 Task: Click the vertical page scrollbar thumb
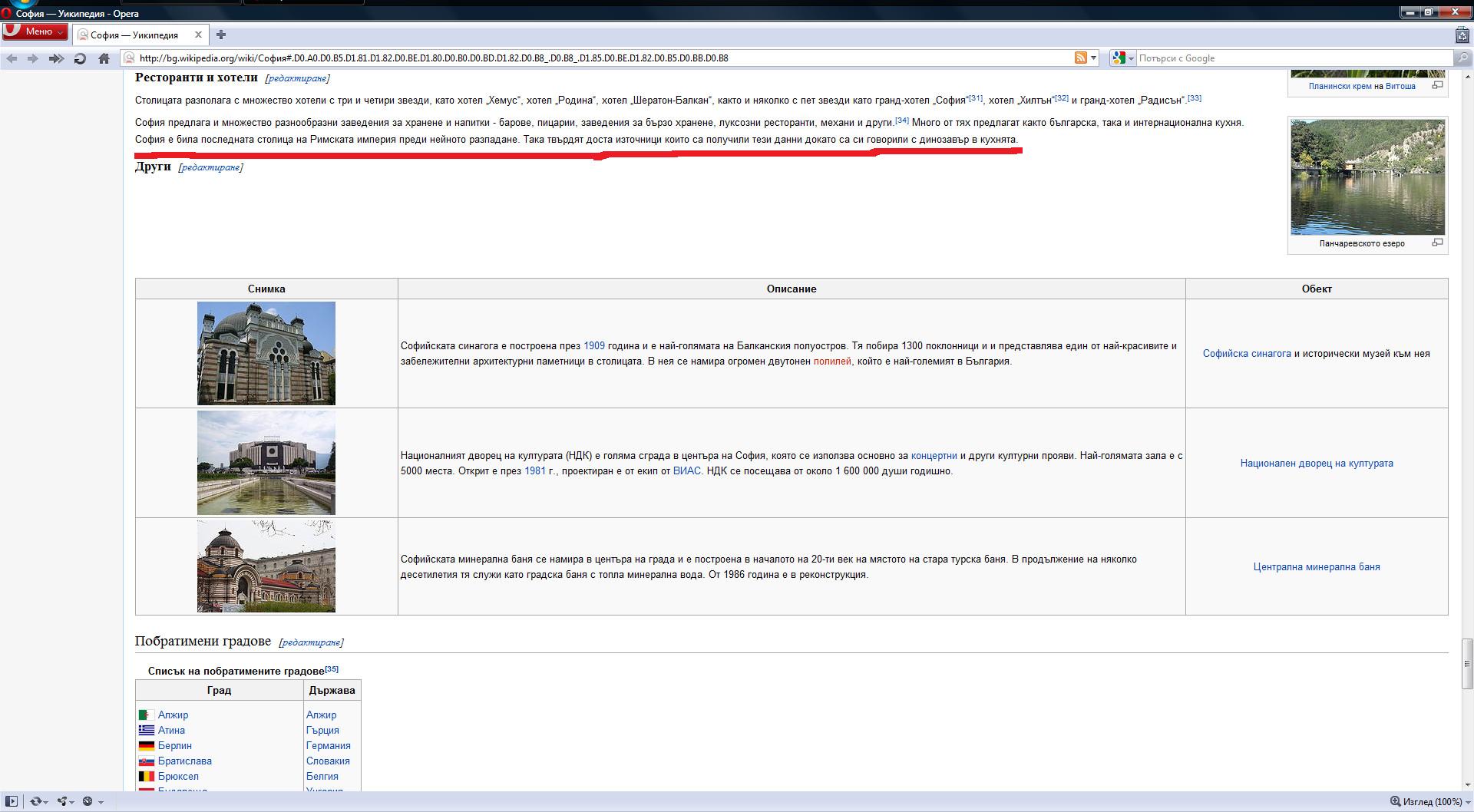coord(1467,663)
